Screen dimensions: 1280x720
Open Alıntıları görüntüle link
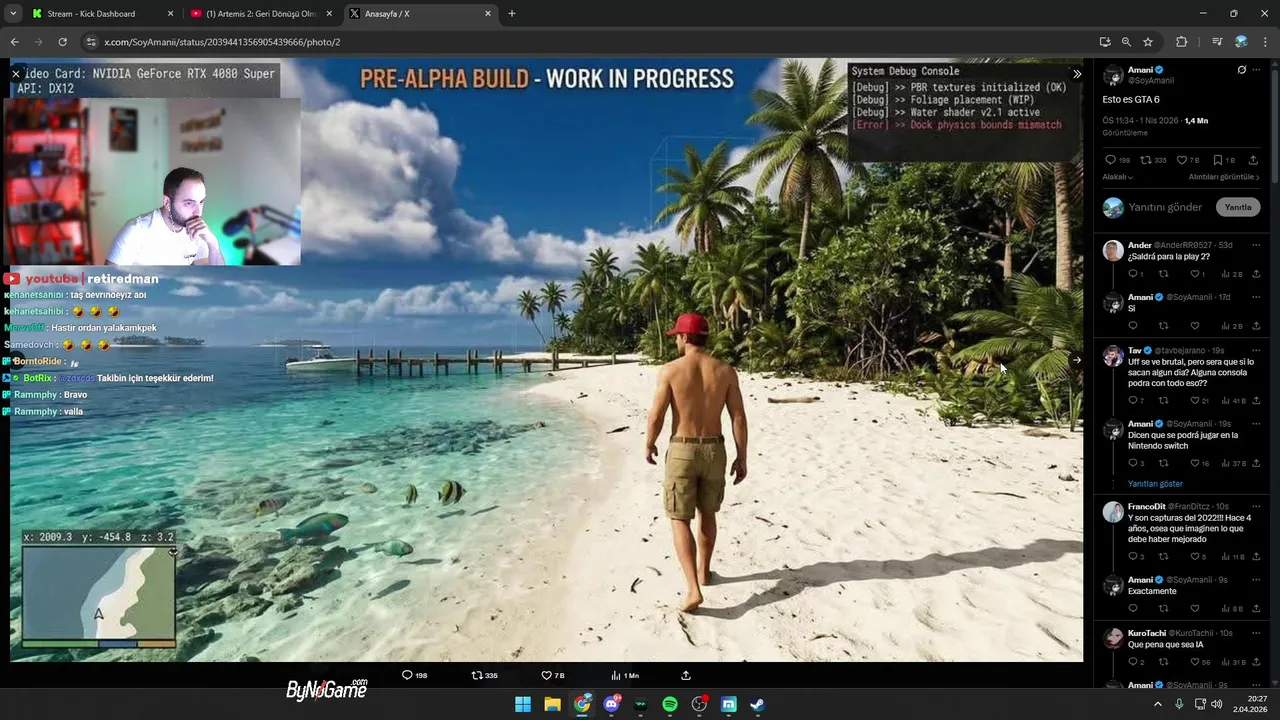1224,177
